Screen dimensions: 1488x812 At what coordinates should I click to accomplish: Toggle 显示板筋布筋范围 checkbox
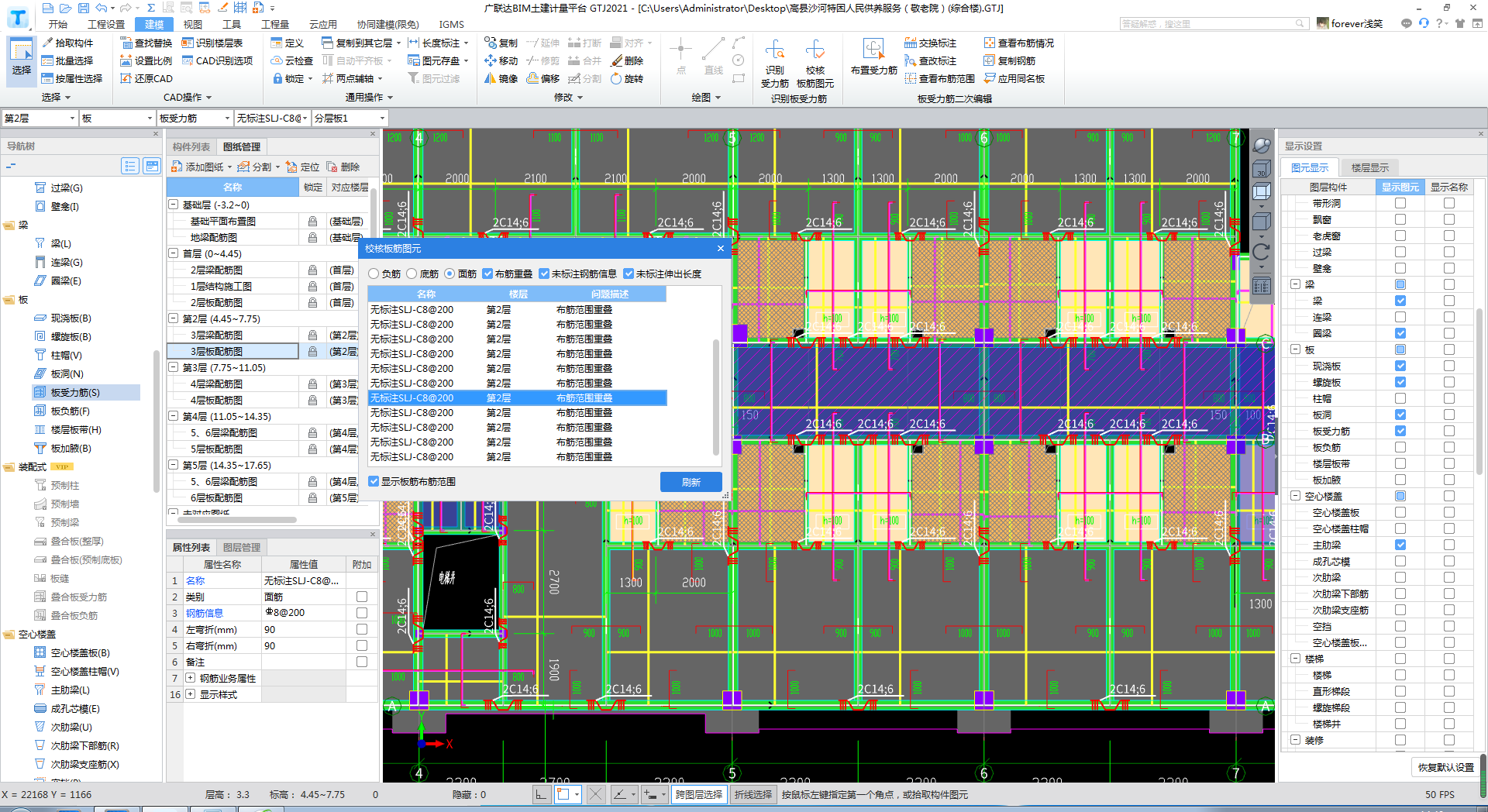point(374,481)
